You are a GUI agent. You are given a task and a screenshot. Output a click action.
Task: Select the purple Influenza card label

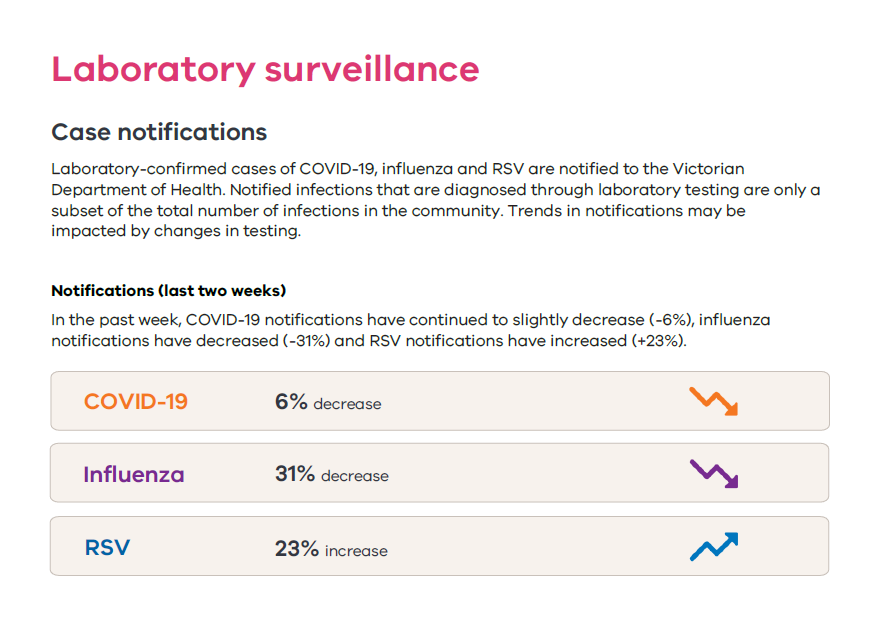click(134, 474)
